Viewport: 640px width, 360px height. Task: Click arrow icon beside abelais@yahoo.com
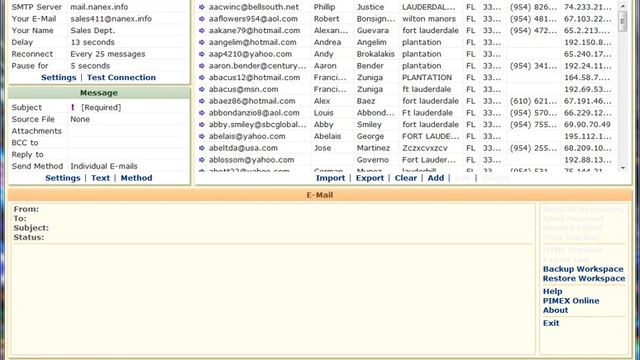click(x=202, y=136)
